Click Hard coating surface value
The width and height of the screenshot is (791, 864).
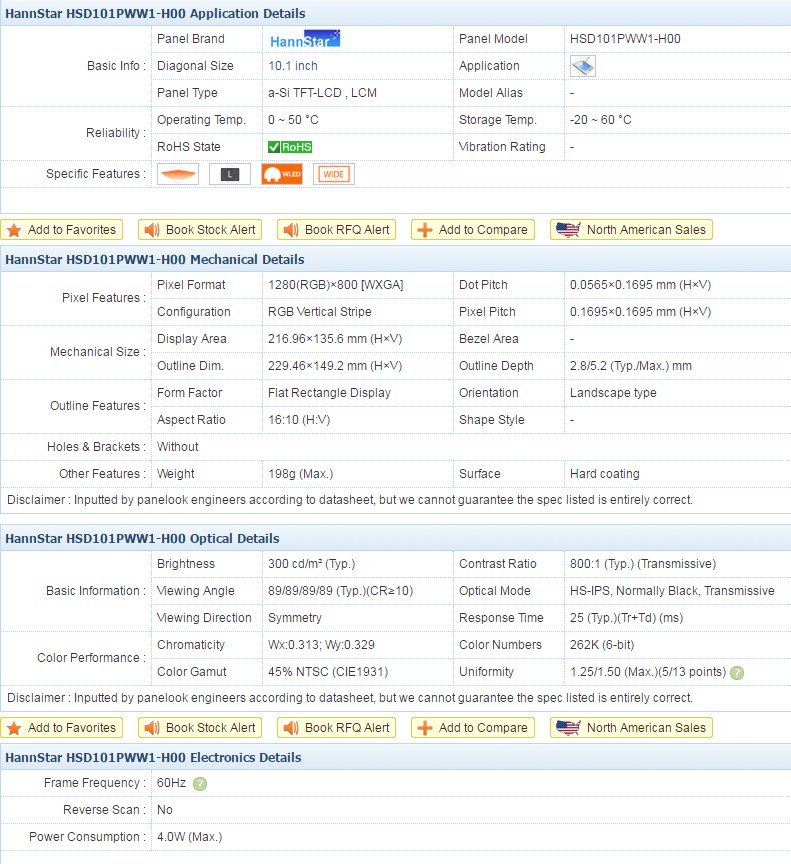pos(604,474)
